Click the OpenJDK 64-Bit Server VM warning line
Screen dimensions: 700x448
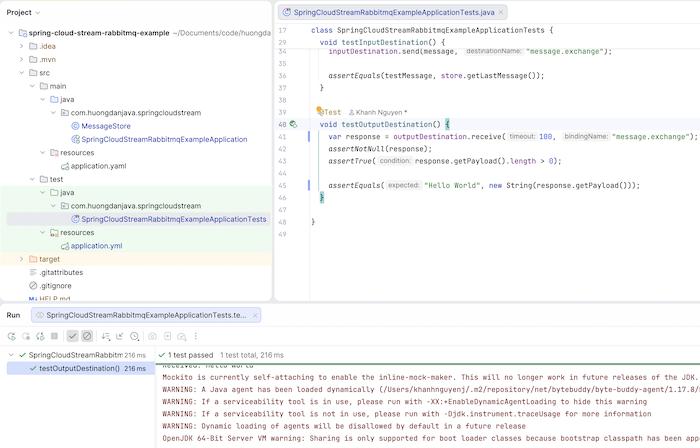point(431,439)
